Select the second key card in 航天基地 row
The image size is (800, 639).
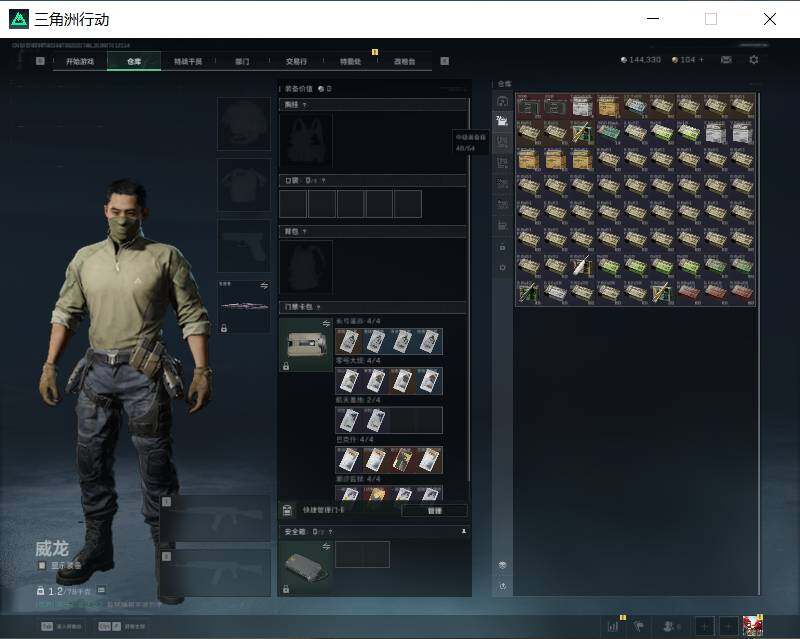click(376, 420)
